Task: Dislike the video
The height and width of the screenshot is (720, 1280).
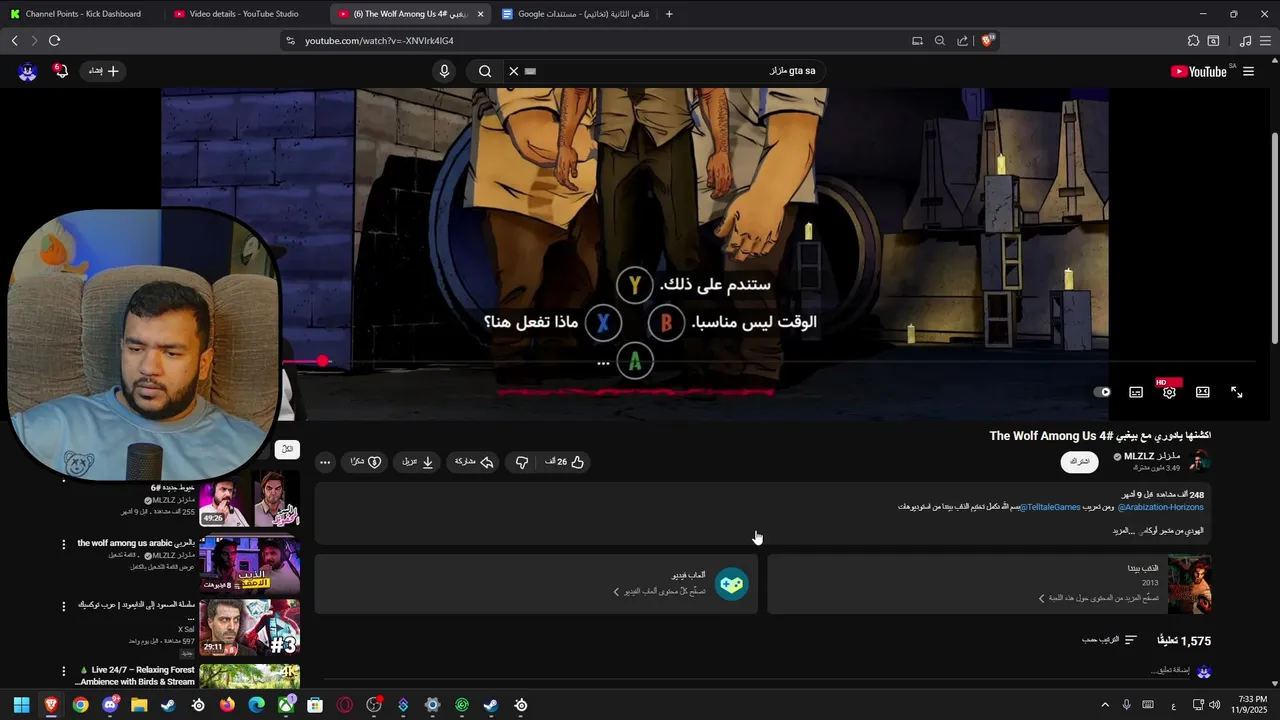Action: pos(521,462)
